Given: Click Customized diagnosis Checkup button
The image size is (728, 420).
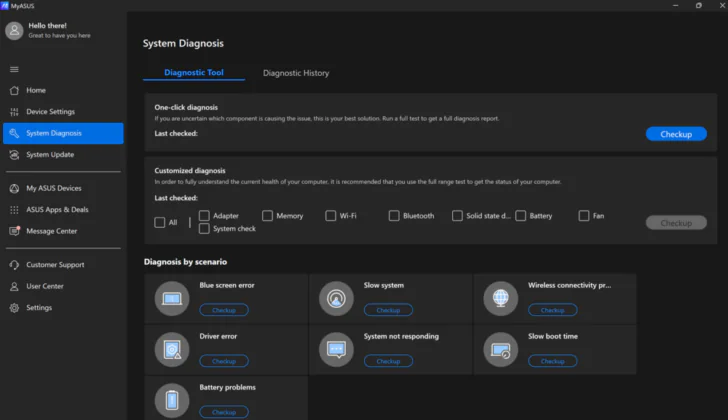Looking at the screenshot, I should pyautogui.click(x=676, y=223).
